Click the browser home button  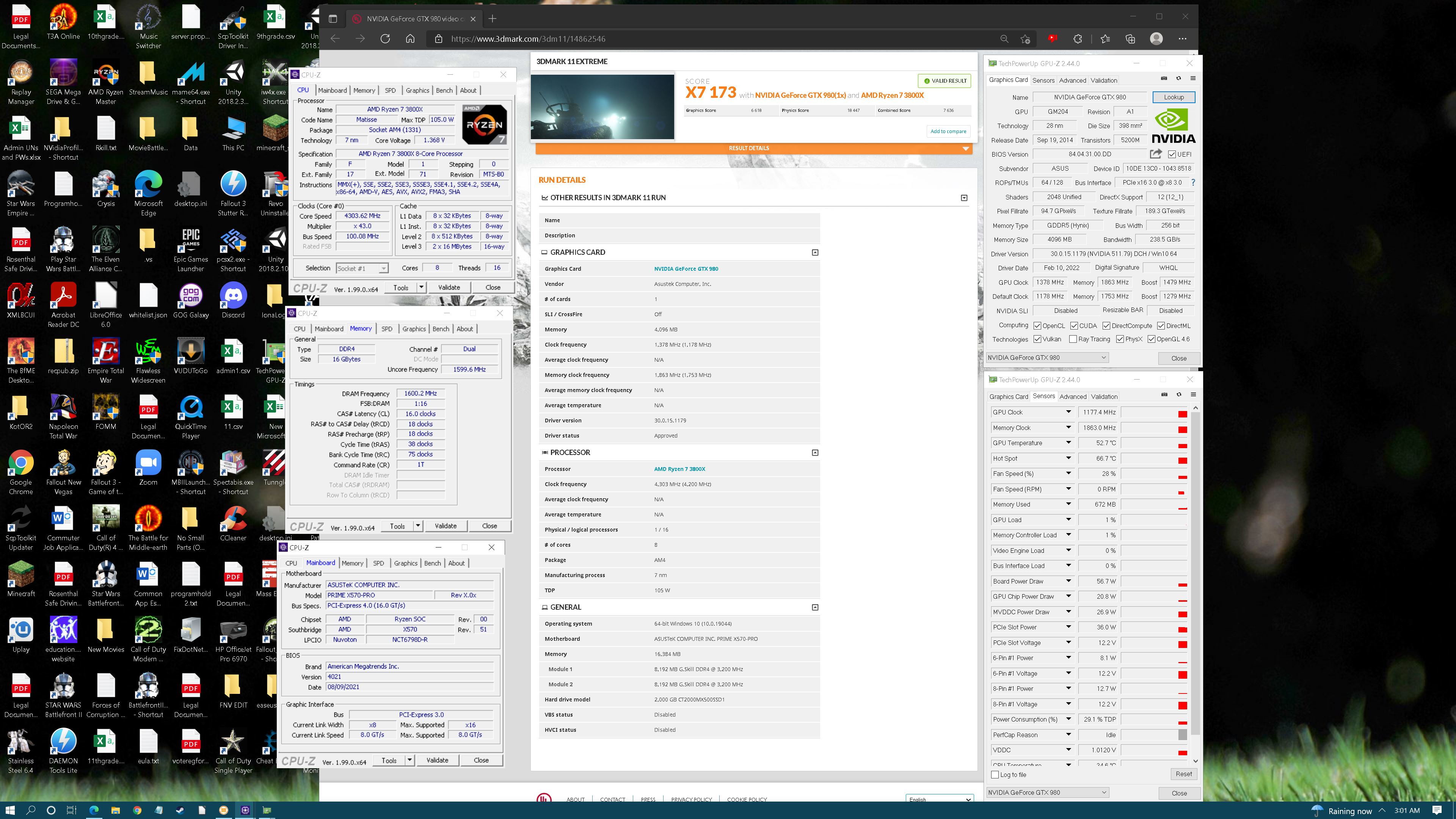(410, 39)
